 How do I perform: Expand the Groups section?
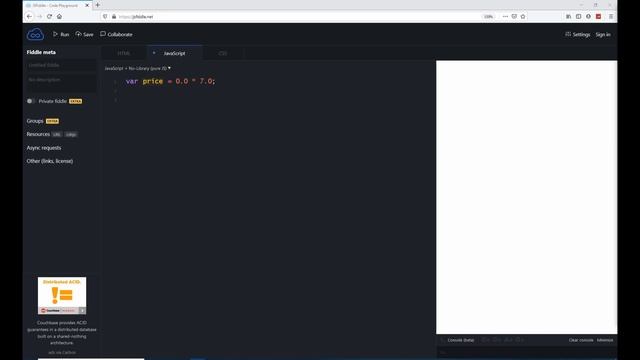[35, 121]
